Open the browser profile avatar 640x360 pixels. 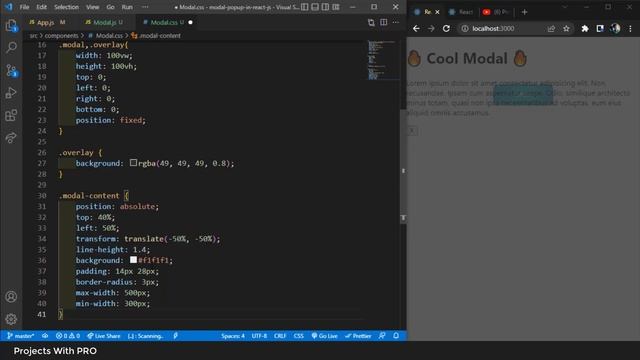click(x=615, y=29)
